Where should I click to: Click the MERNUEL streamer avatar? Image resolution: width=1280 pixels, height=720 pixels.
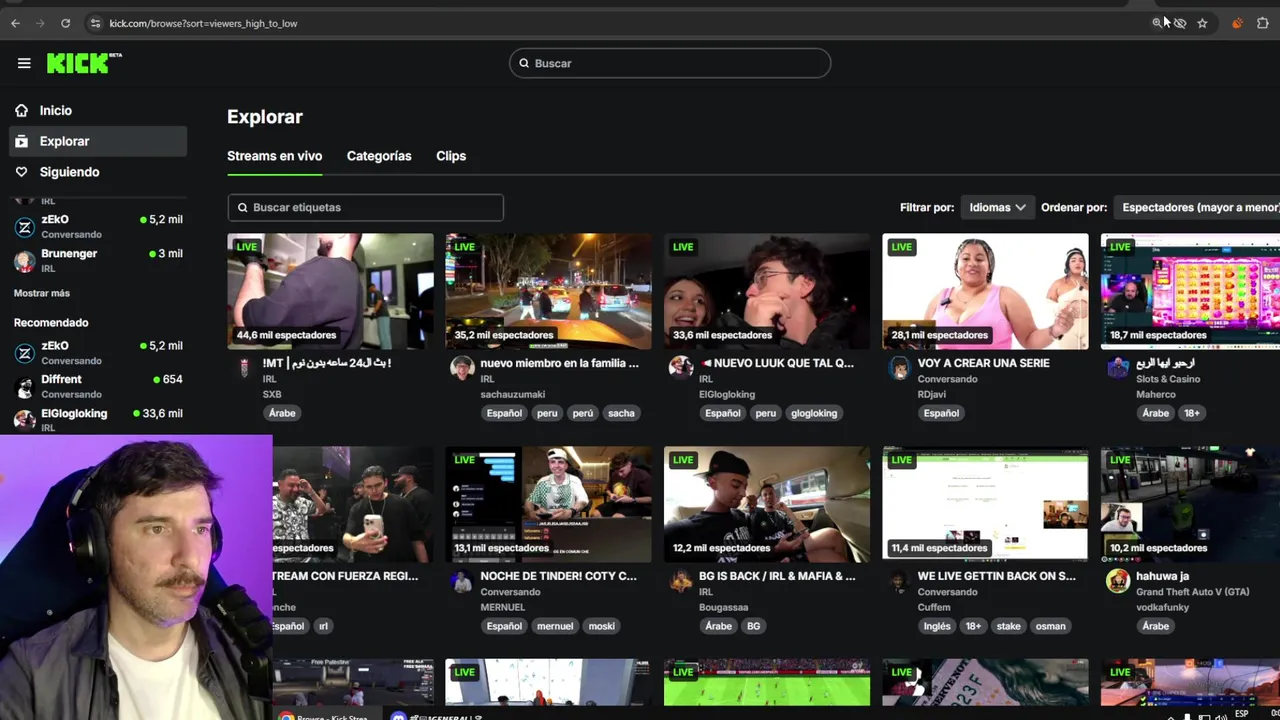tap(461, 581)
